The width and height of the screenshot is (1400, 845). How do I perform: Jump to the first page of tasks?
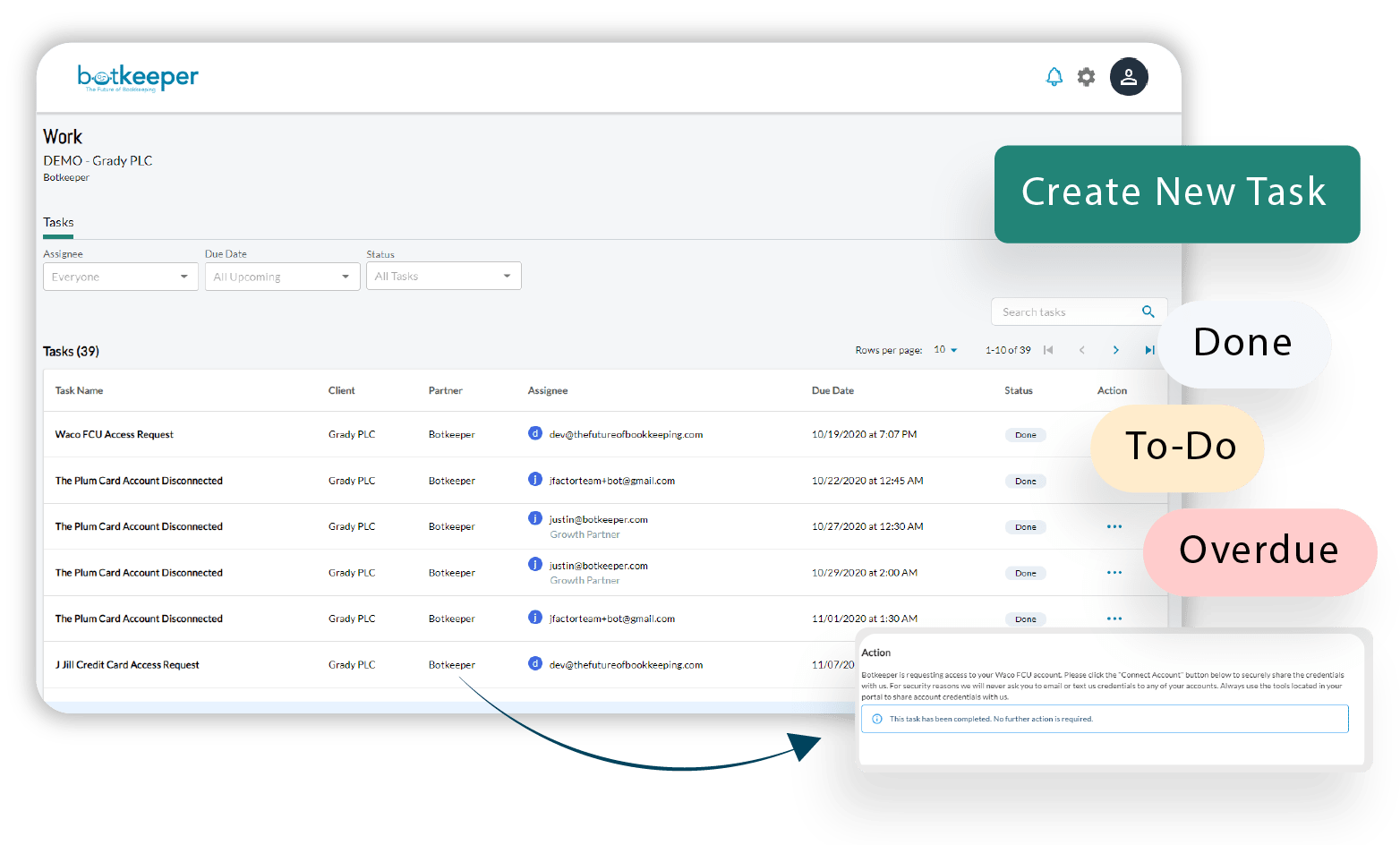[1048, 350]
